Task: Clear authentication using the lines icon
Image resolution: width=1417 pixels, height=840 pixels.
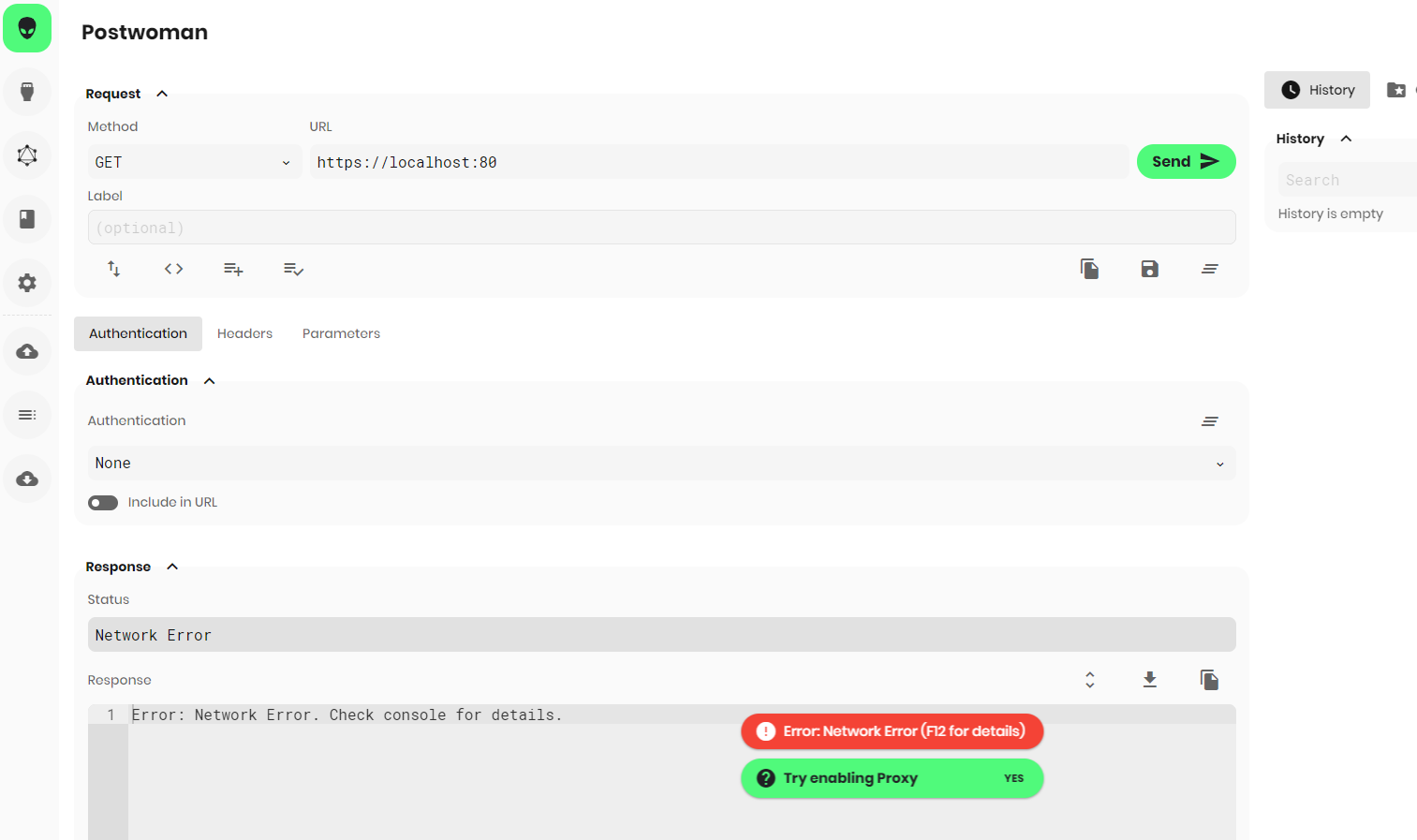Action: tap(1210, 421)
